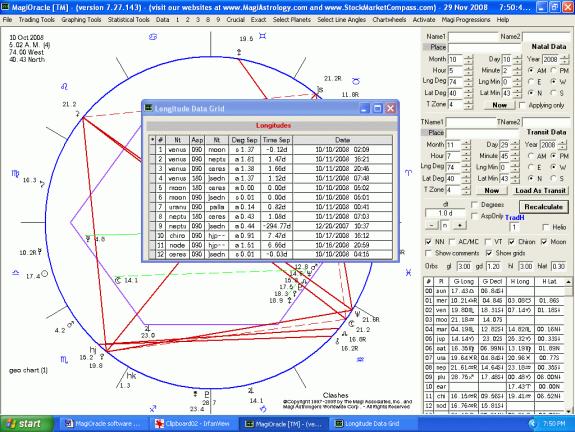Click the gl orb field showing 3.00
575x432 pixels.
[x=464, y=267]
